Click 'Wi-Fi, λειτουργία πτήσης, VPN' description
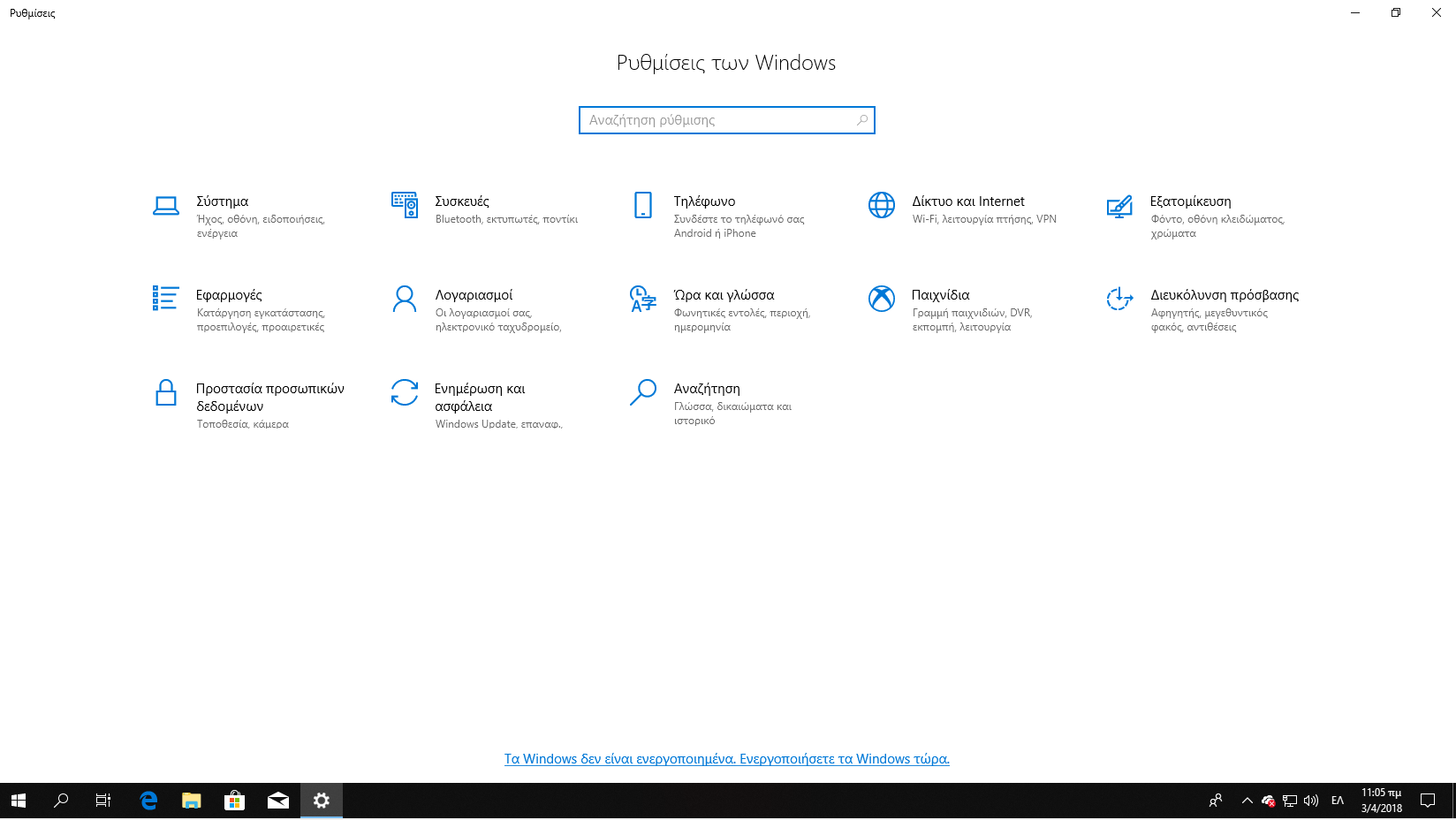1456x820 pixels. pos(984,219)
